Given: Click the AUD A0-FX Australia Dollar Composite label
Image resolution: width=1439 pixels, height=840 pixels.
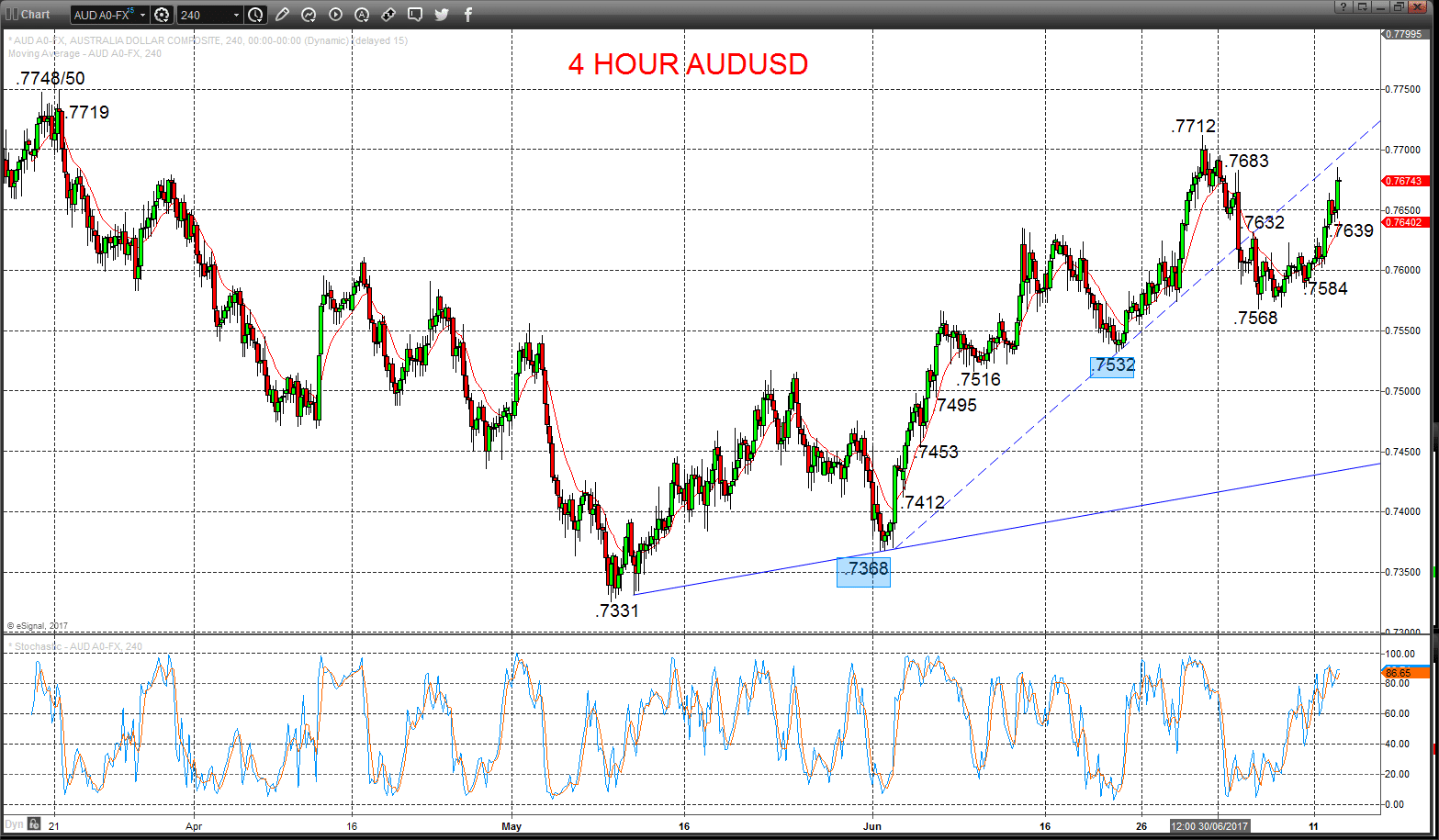Looking at the screenshot, I should click(x=208, y=40).
